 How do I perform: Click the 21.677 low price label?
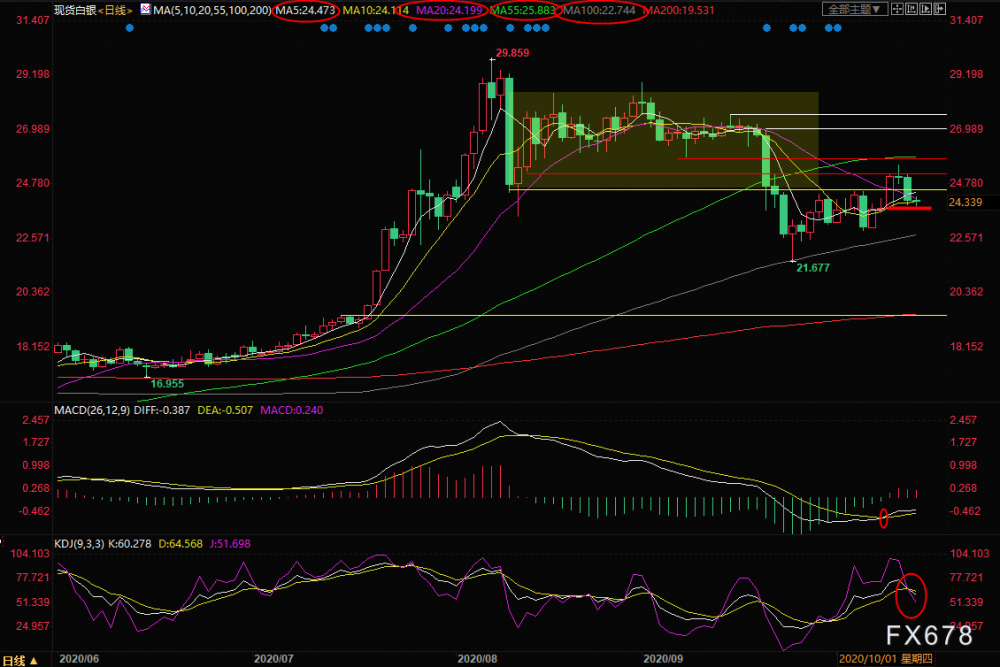pos(813,268)
